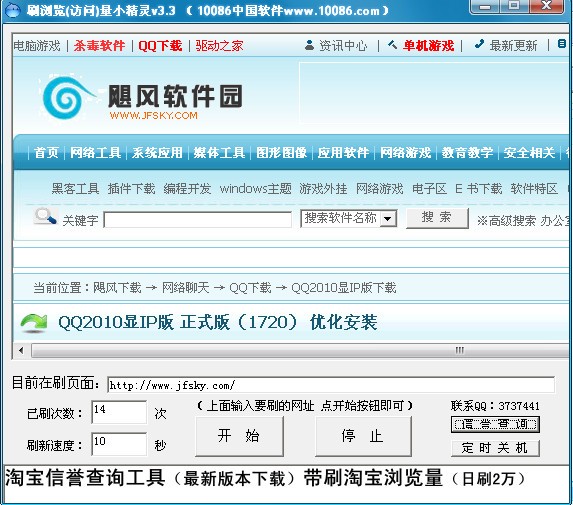Open the 单机游戏 link
The width and height of the screenshot is (573, 505).
(x=429, y=46)
